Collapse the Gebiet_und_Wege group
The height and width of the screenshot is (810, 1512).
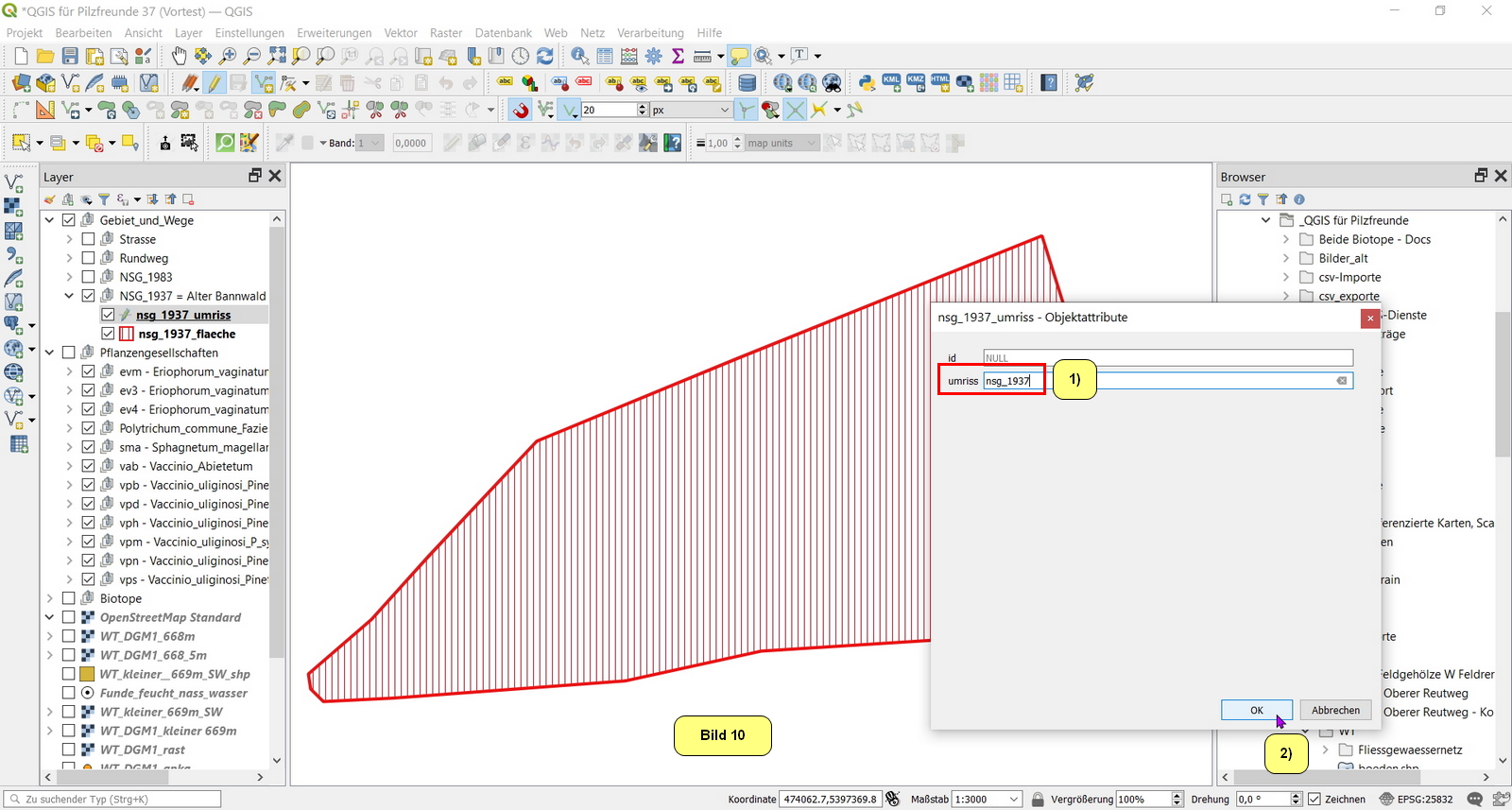click(49, 220)
